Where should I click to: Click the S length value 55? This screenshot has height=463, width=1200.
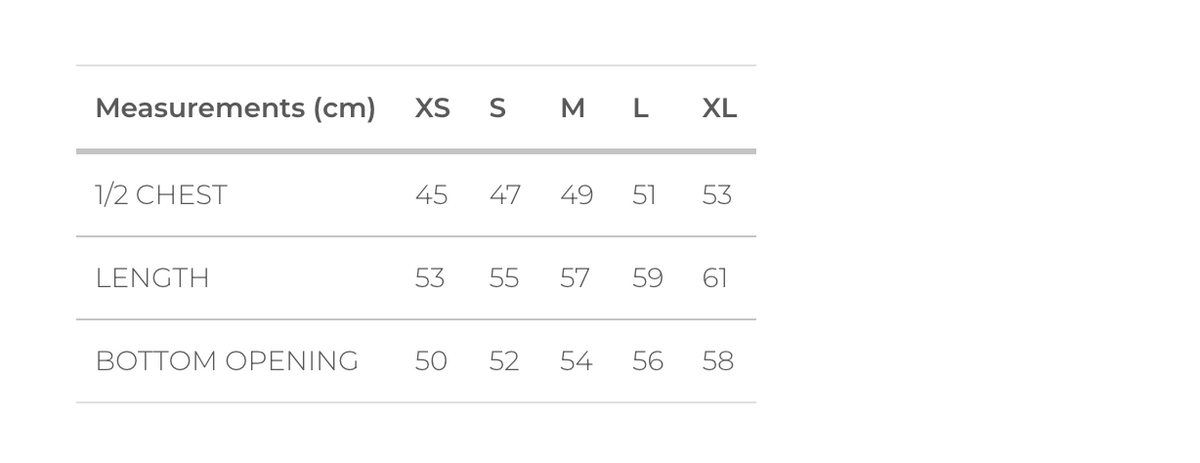click(504, 278)
